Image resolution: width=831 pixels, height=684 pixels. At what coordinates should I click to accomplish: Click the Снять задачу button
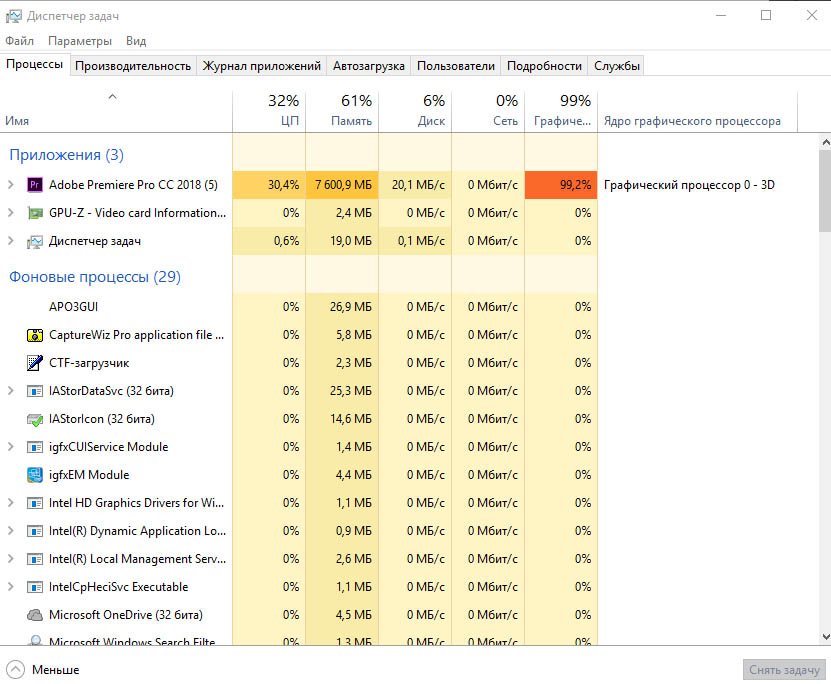pos(784,670)
